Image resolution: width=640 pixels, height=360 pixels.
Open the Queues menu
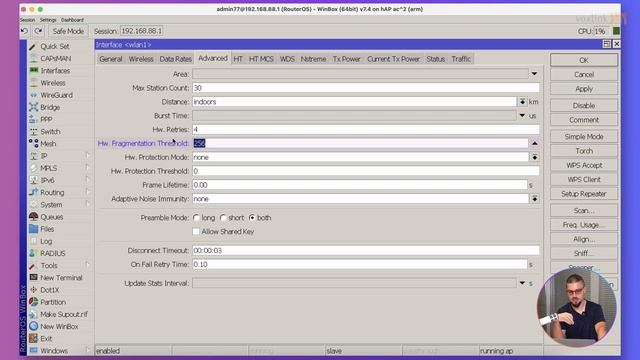coord(51,217)
